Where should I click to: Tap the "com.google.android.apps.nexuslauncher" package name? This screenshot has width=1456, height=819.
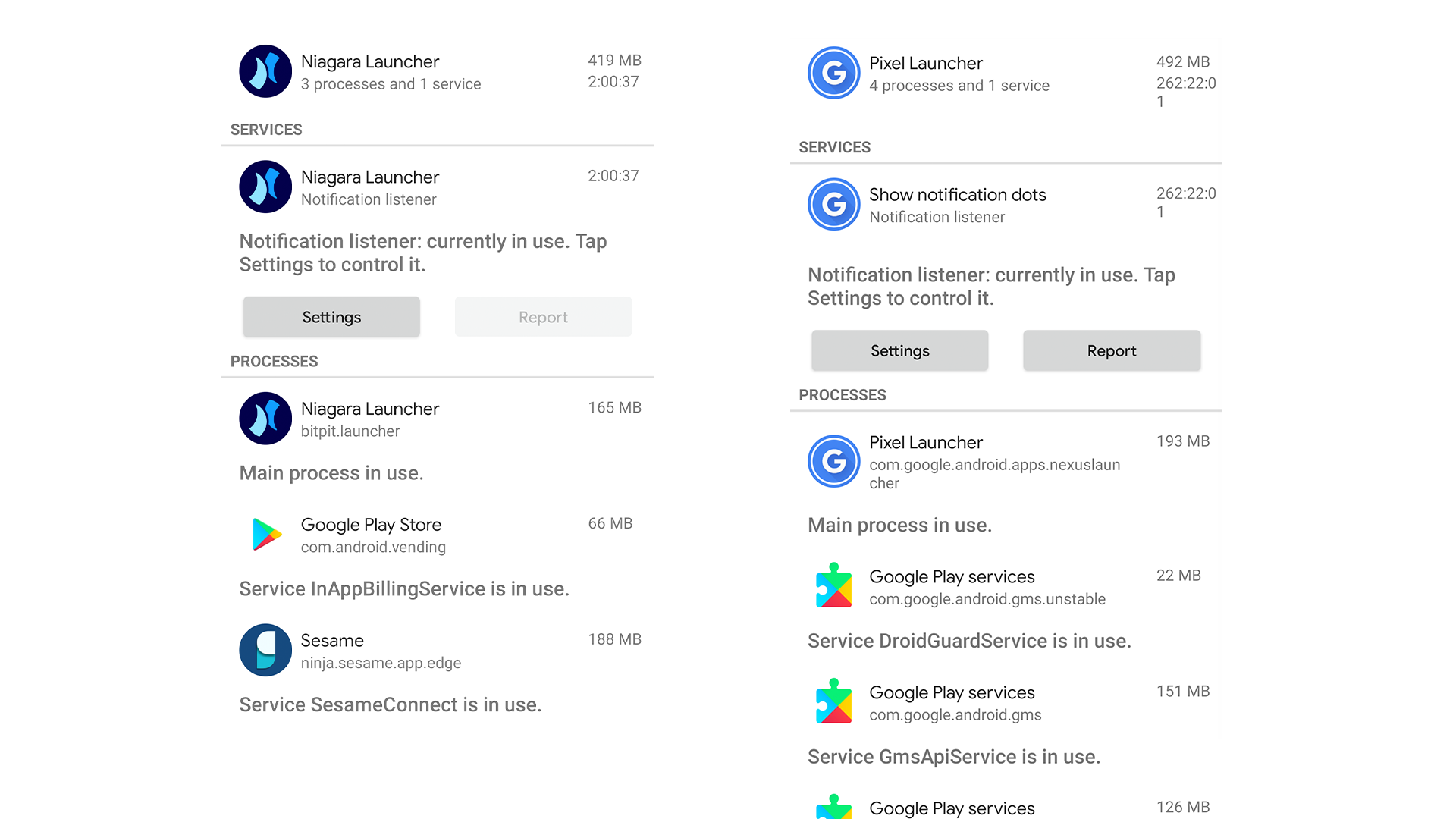[x=995, y=474]
